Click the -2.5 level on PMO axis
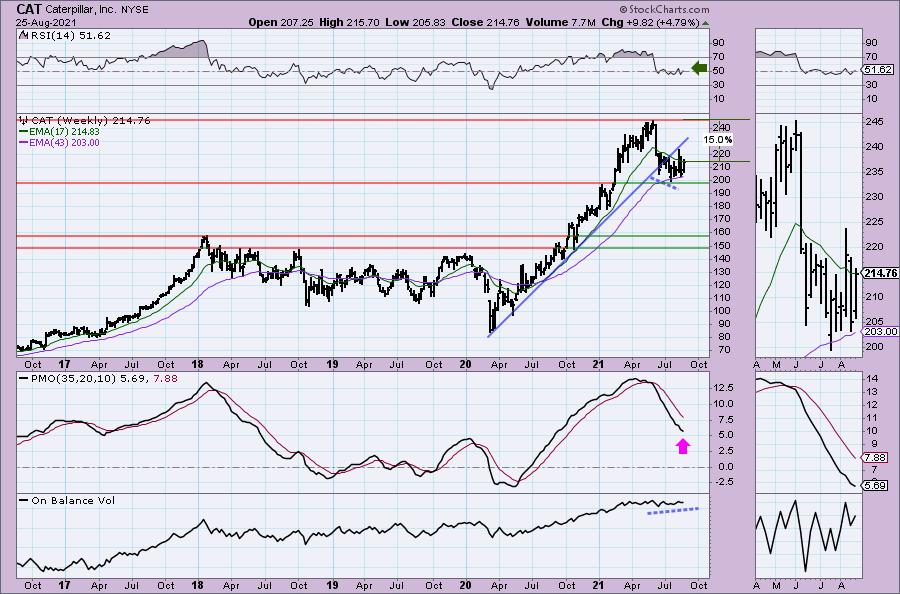 723,482
